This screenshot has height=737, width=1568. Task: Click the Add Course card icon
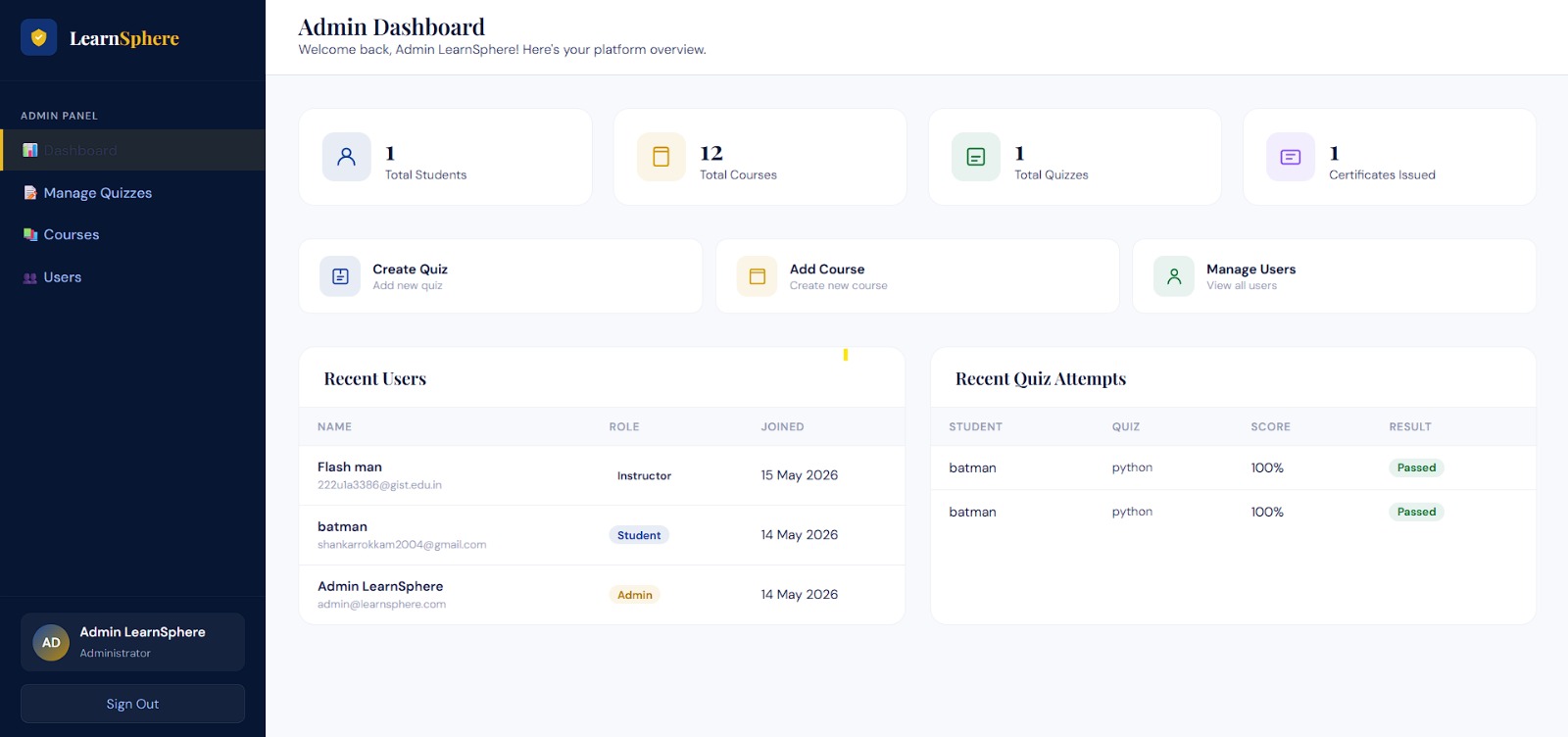coord(758,276)
